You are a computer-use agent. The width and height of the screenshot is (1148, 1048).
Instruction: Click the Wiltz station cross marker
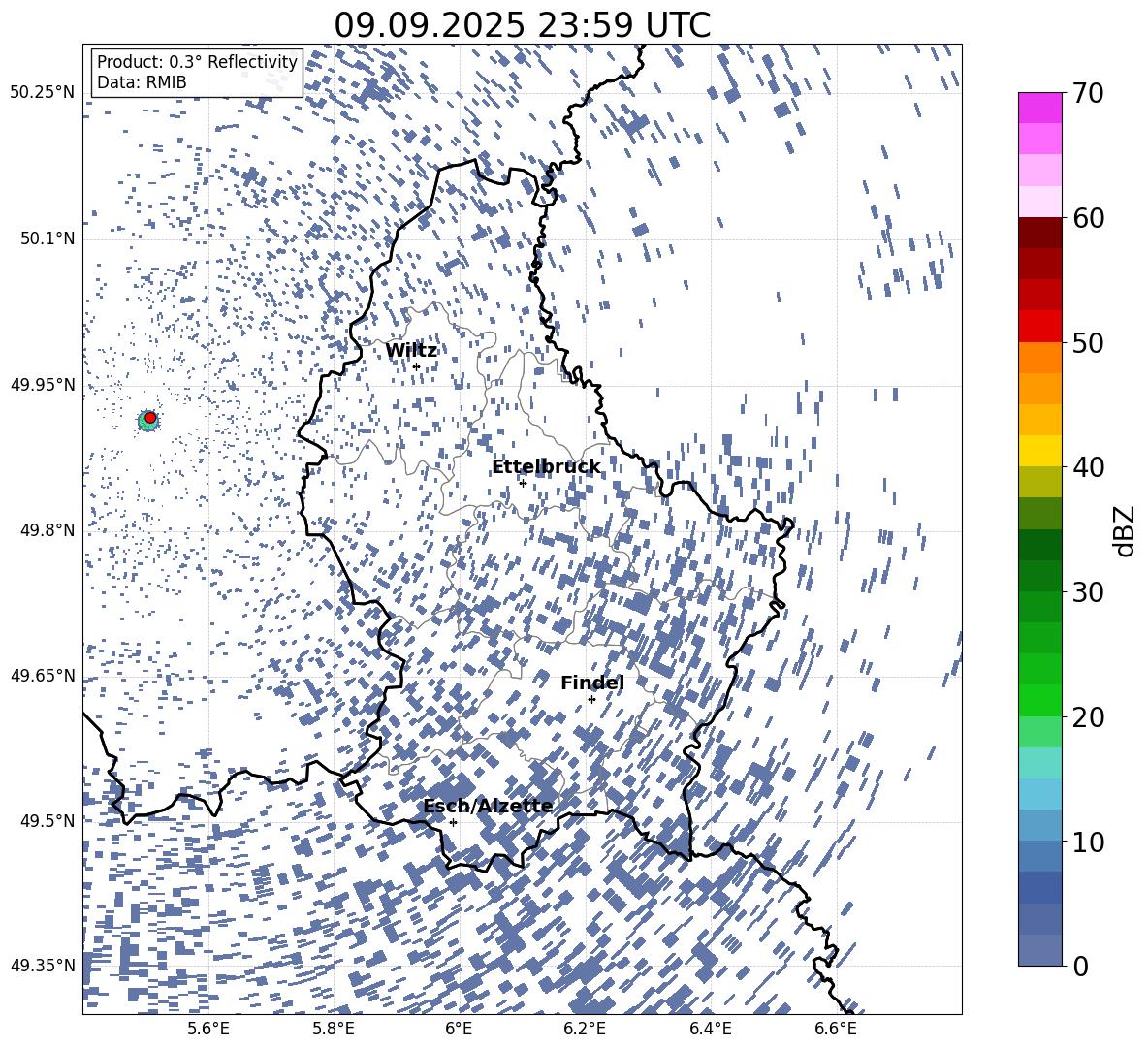pos(417,366)
